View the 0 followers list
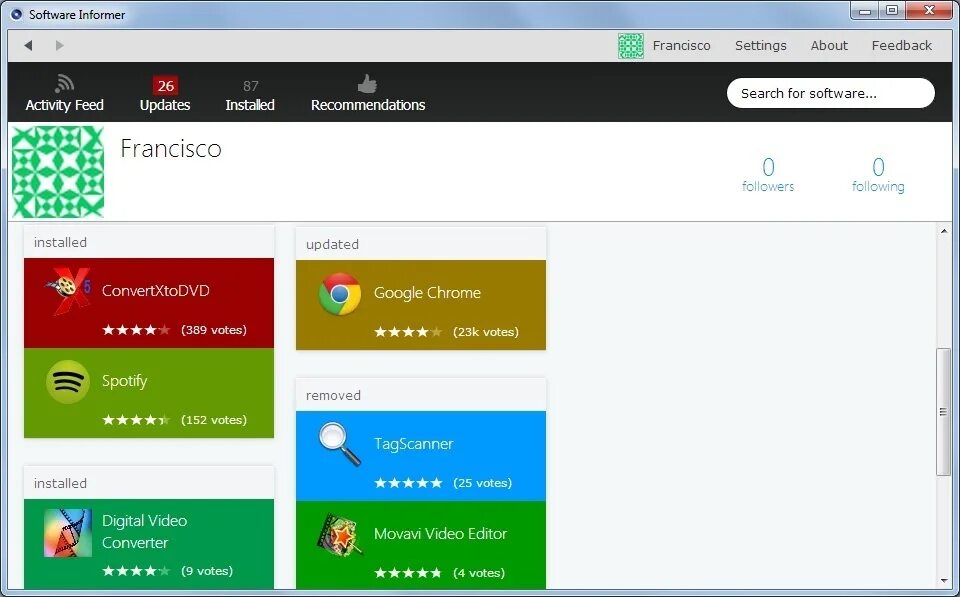This screenshot has height=597, width=960. pyautogui.click(x=768, y=175)
